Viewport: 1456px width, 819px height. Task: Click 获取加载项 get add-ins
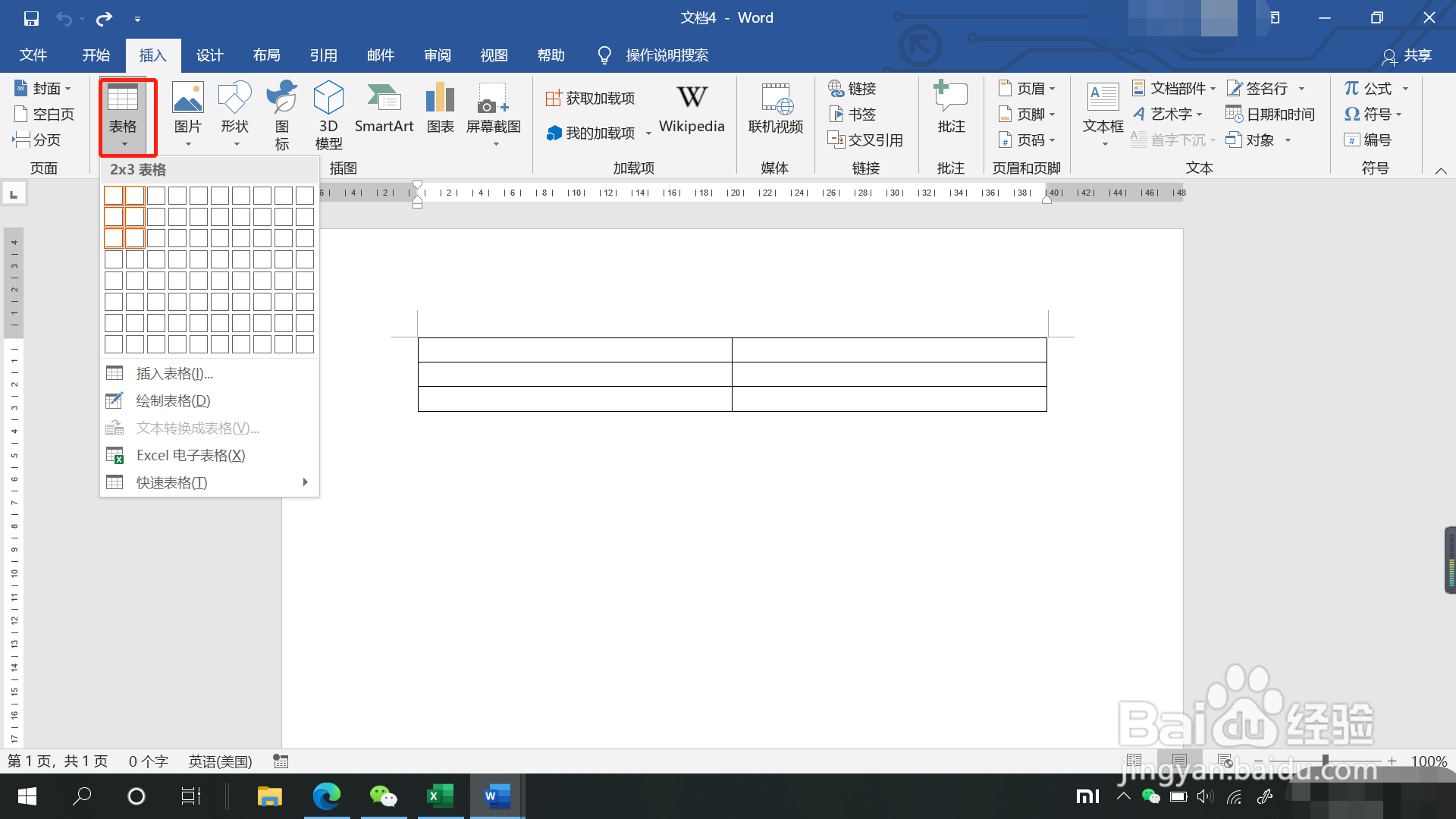(591, 99)
